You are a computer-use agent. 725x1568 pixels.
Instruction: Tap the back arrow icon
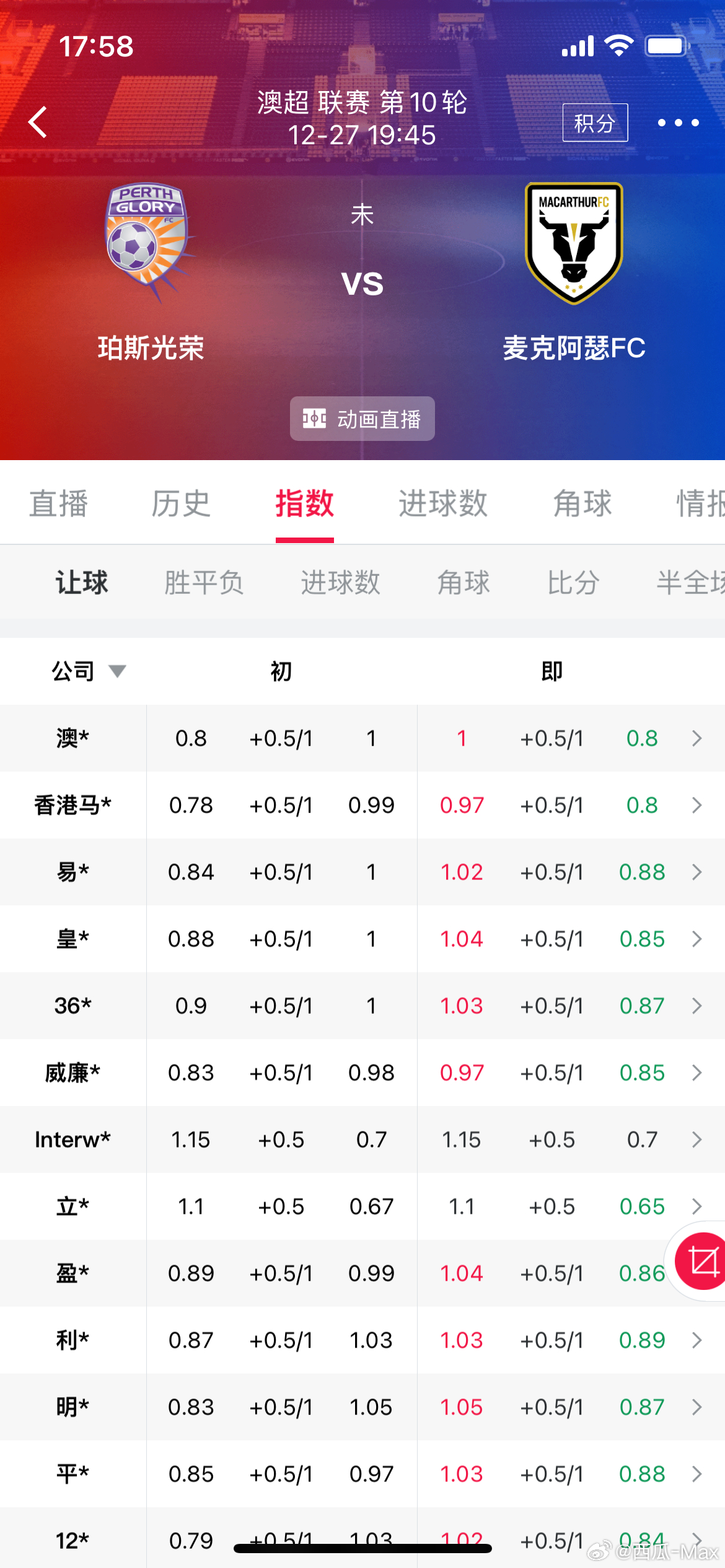coord(38,122)
